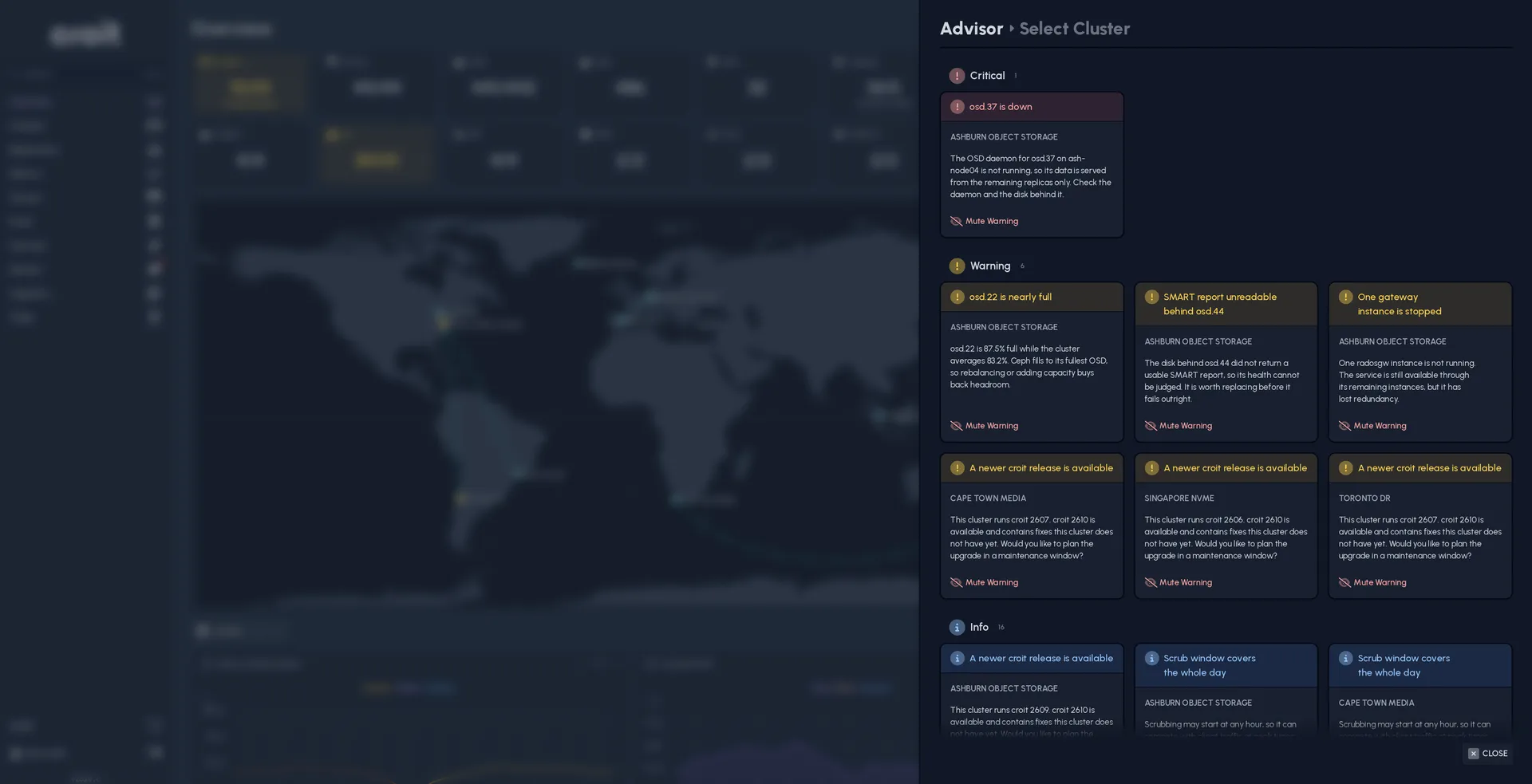Viewport: 1532px width, 784px height.
Task: Open the Select Cluster breadcrumb
Action: 1075,29
